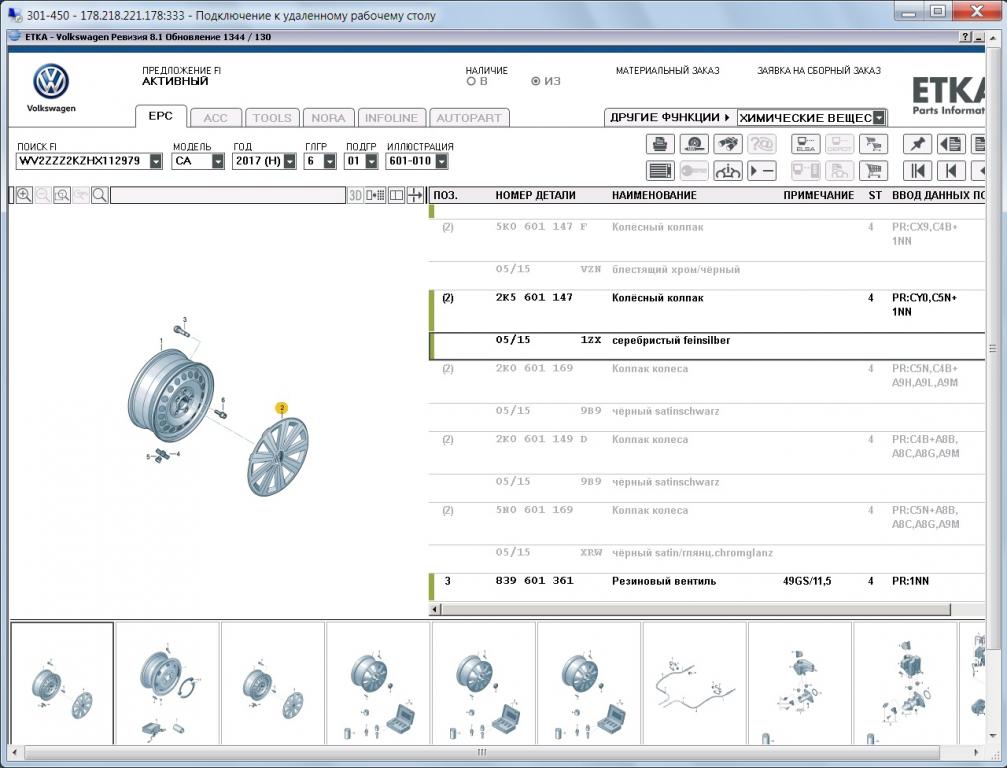Click the thumbnail strip horizontal scrollbar

click(x=482, y=752)
